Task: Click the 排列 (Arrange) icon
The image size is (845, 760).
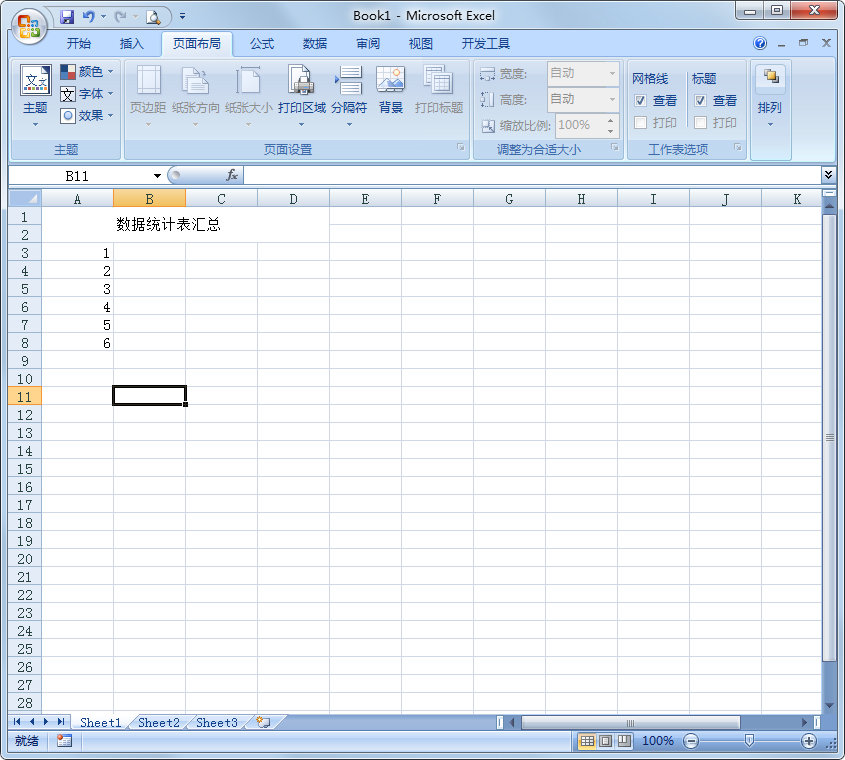Action: click(770, 90)
